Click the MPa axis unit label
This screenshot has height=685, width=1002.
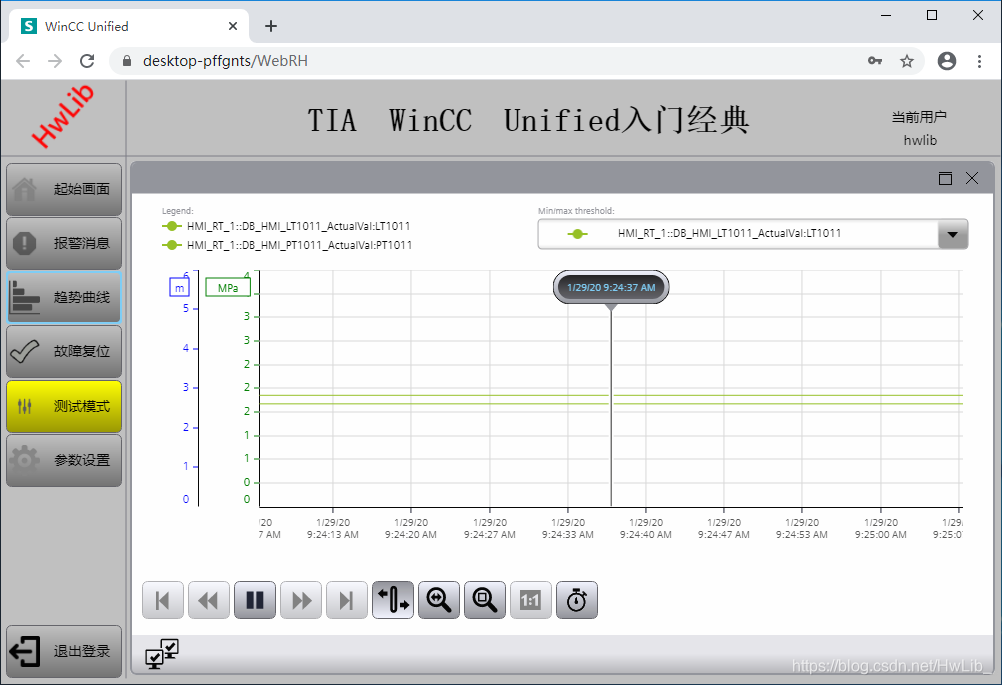tap(227, 288)
